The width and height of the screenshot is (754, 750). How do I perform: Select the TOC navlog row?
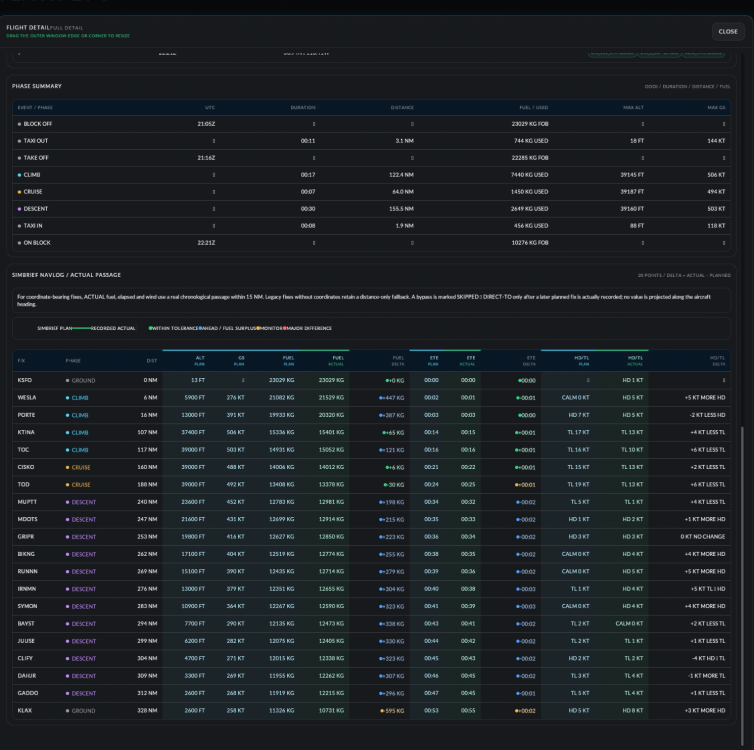[371, 450]
